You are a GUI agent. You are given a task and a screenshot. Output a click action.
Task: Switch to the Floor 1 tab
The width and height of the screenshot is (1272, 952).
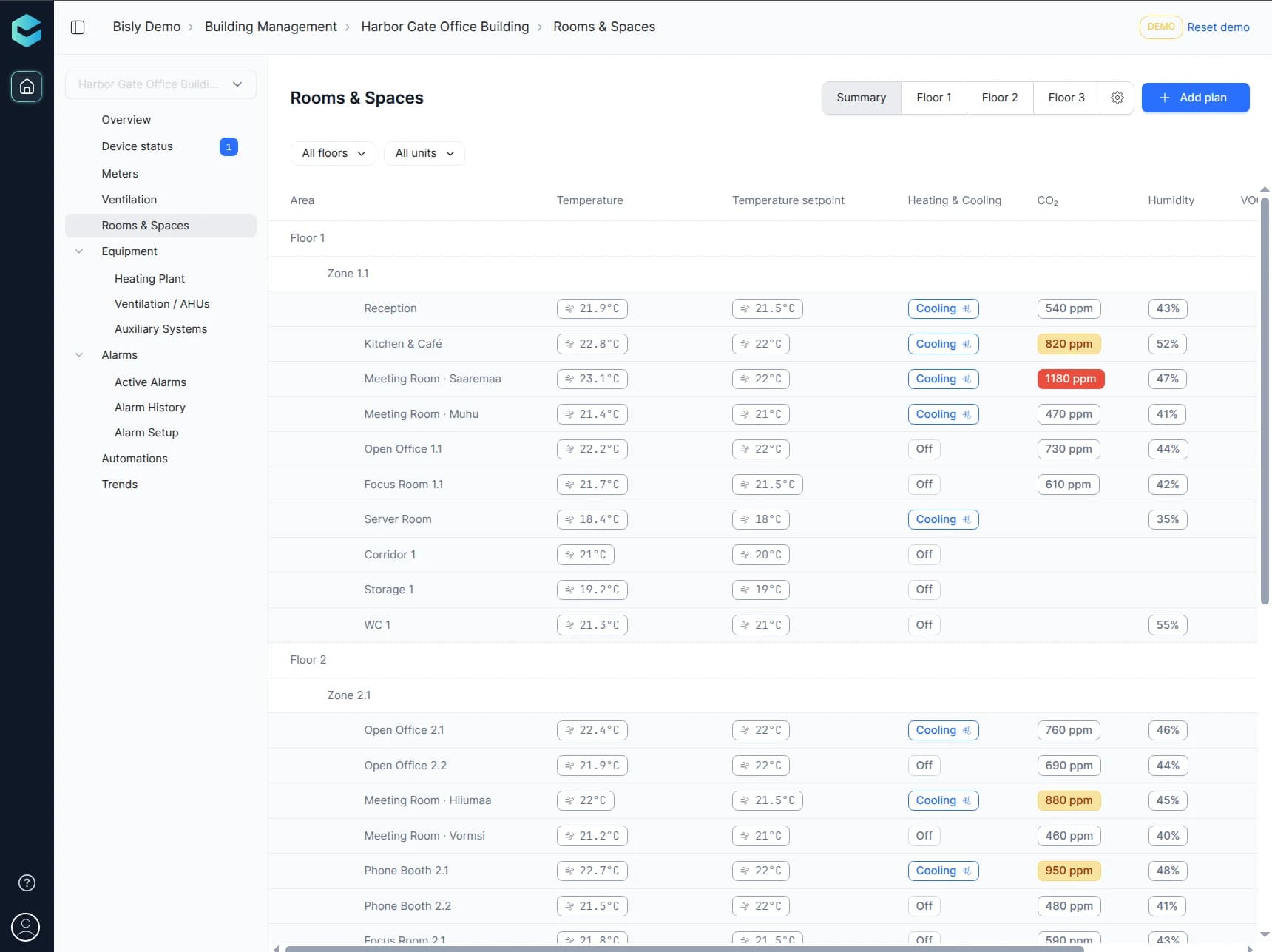(x=933, y=98)
